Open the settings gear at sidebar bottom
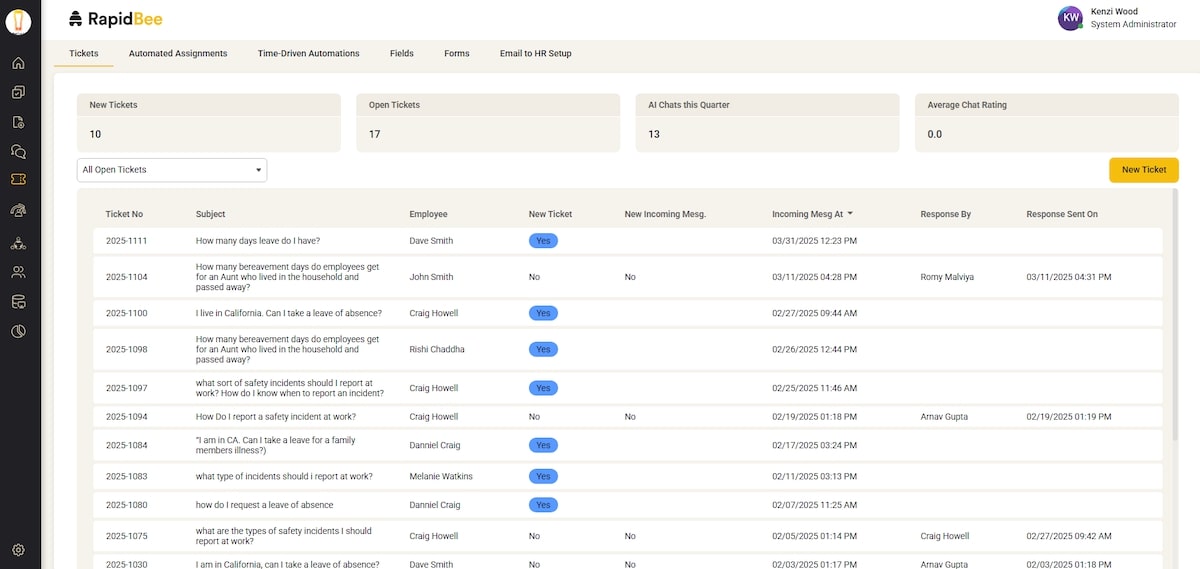 coord(18,550)
